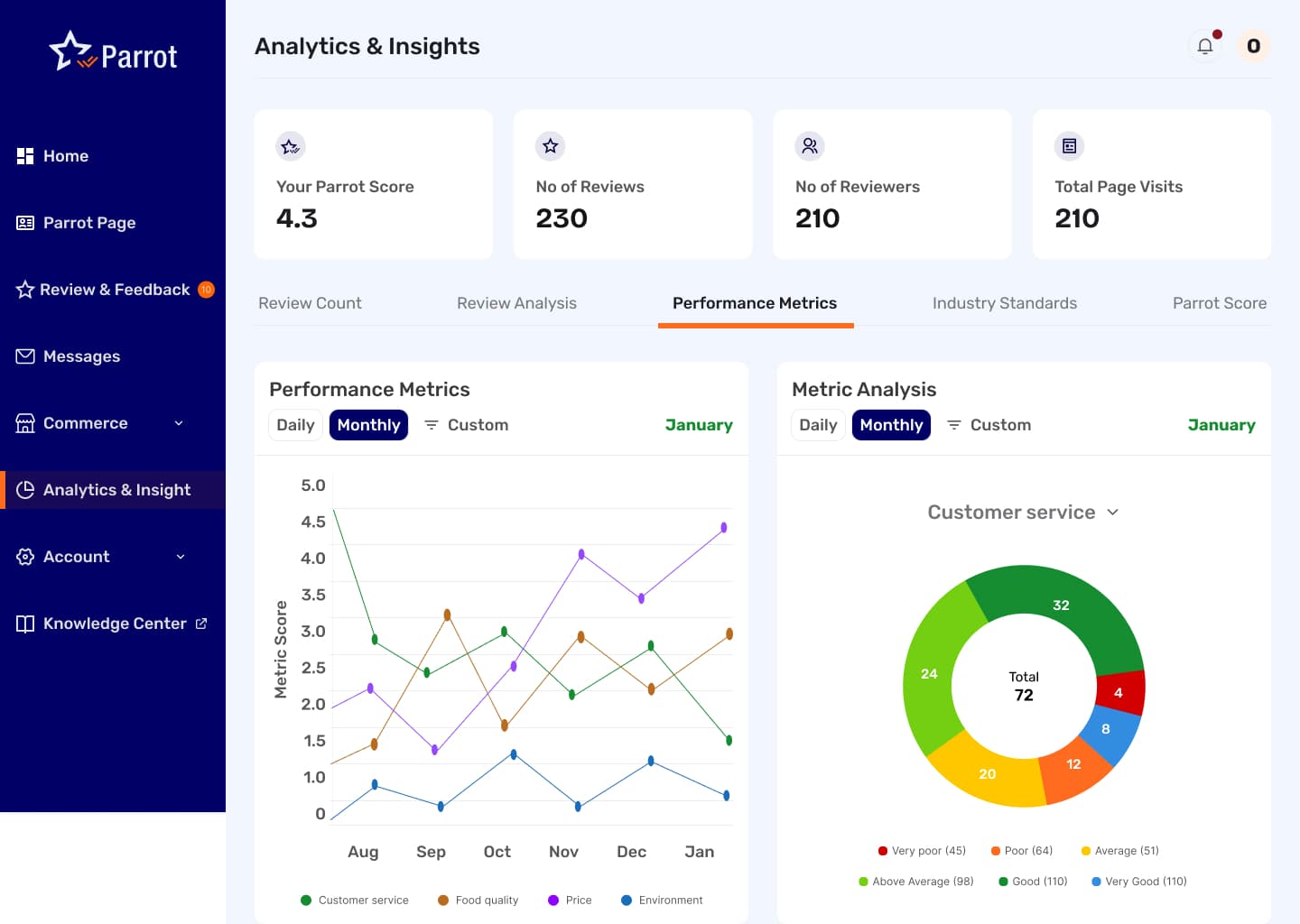Expand the Account menu chevron
1300x924 pixels.
pyautogui.click(x=181, y=557)
